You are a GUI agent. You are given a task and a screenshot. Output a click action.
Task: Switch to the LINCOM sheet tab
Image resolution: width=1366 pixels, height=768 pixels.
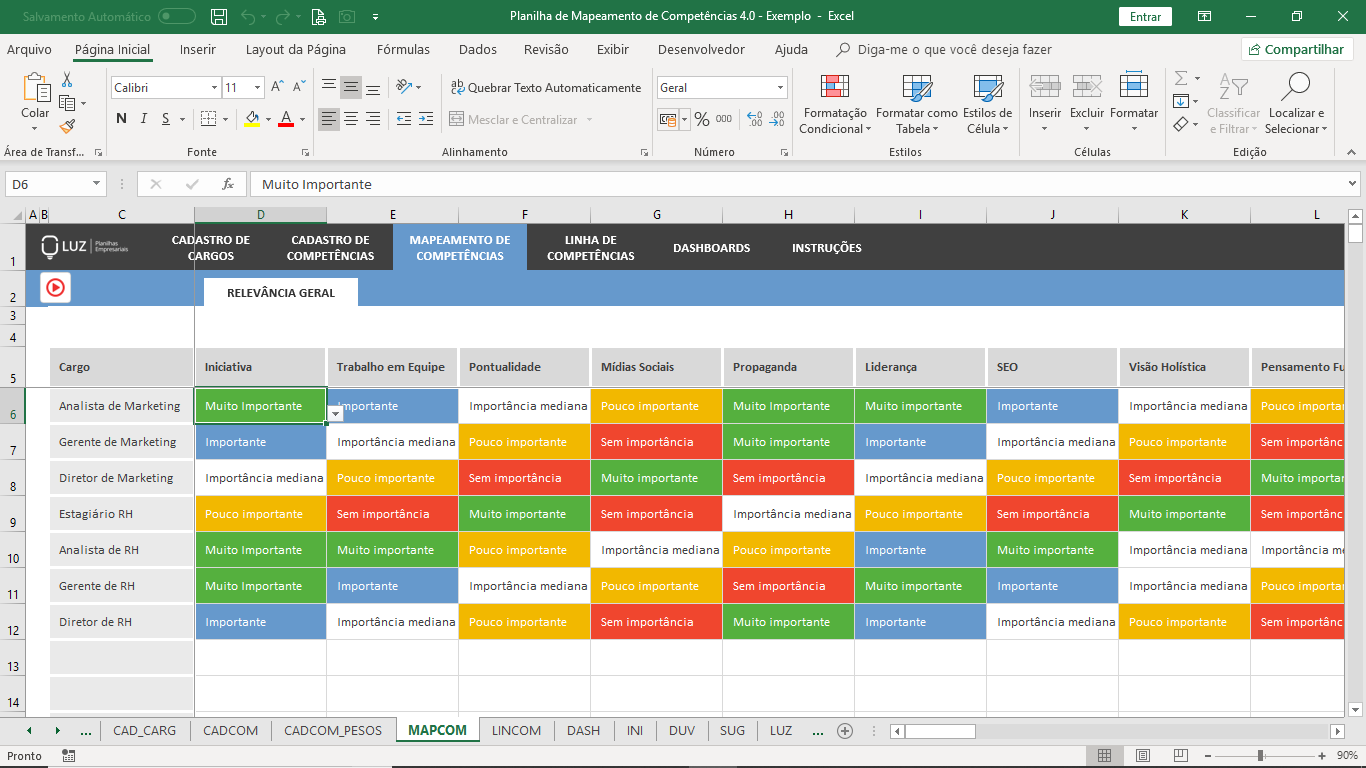[x=516, y=730]
